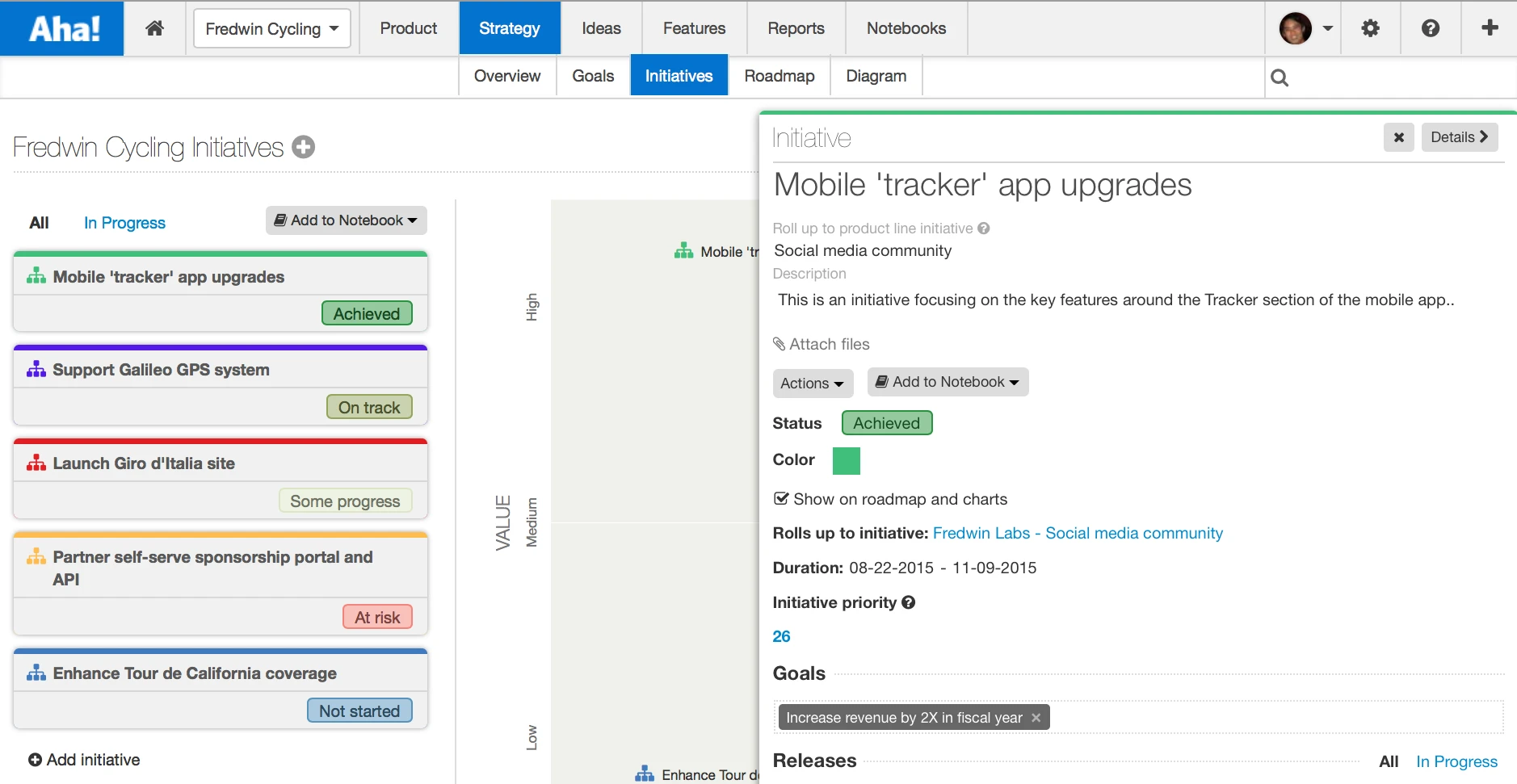The height and width of the screenshot is (784, 1517).
Task: Click At risk badge on Partner portal card
Action: (x=377, y=617)
